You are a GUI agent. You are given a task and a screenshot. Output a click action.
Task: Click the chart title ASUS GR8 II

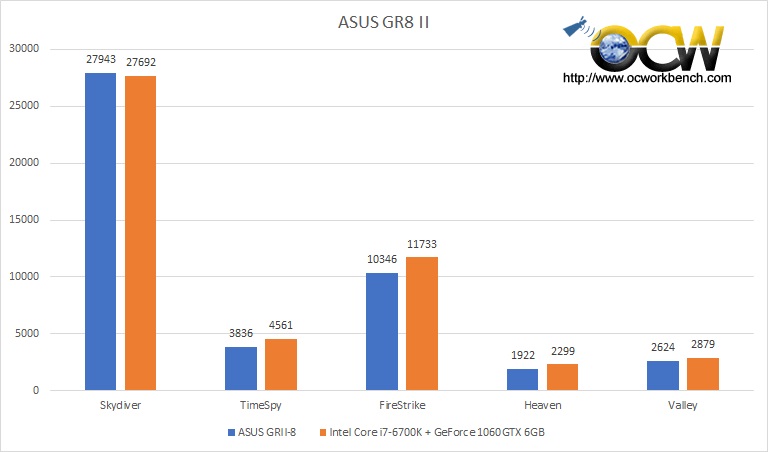(x=384, y=23)
